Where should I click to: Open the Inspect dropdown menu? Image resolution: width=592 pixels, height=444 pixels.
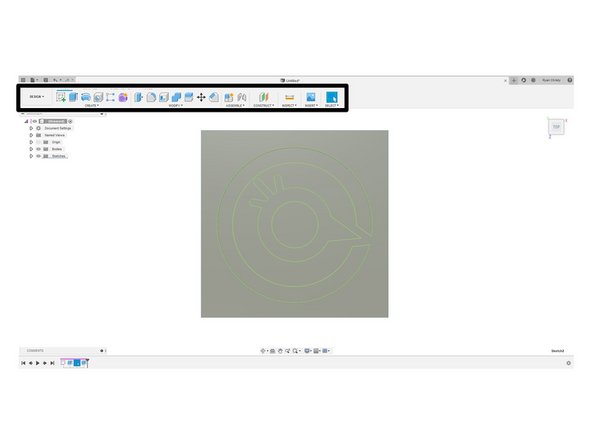(290, 106)
